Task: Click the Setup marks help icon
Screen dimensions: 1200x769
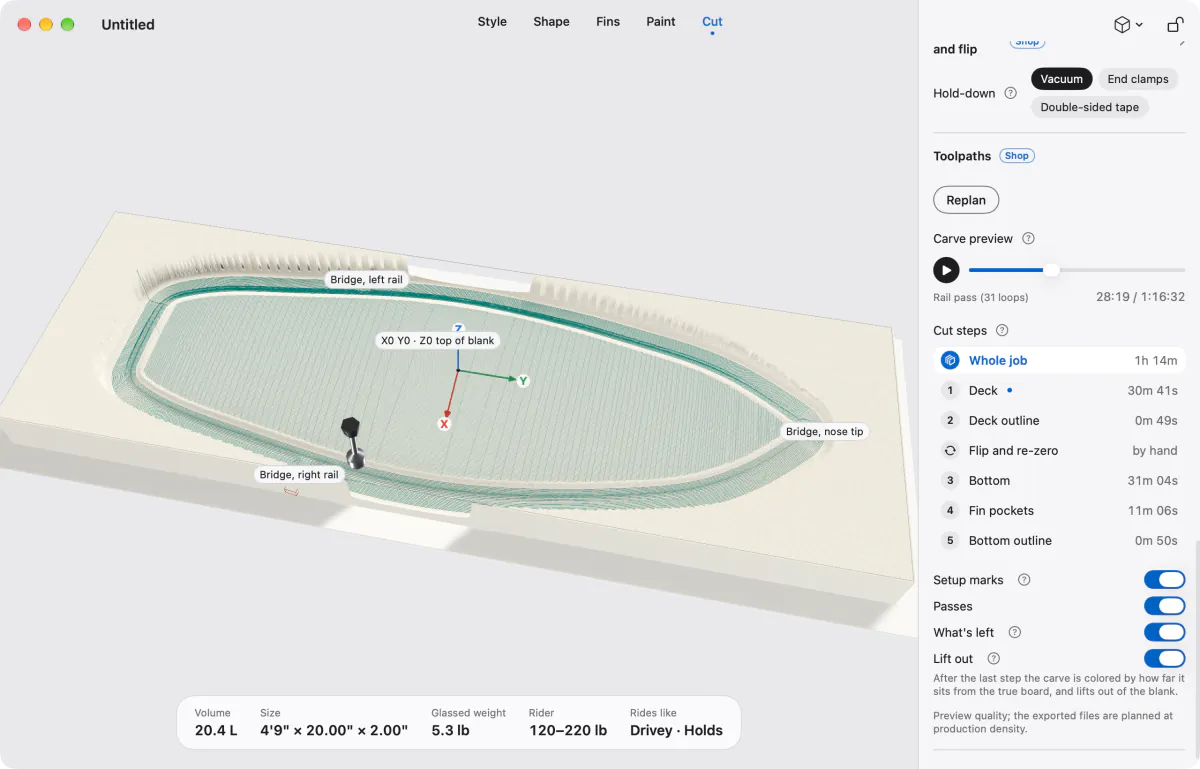Action: (x=1023, y=580)
